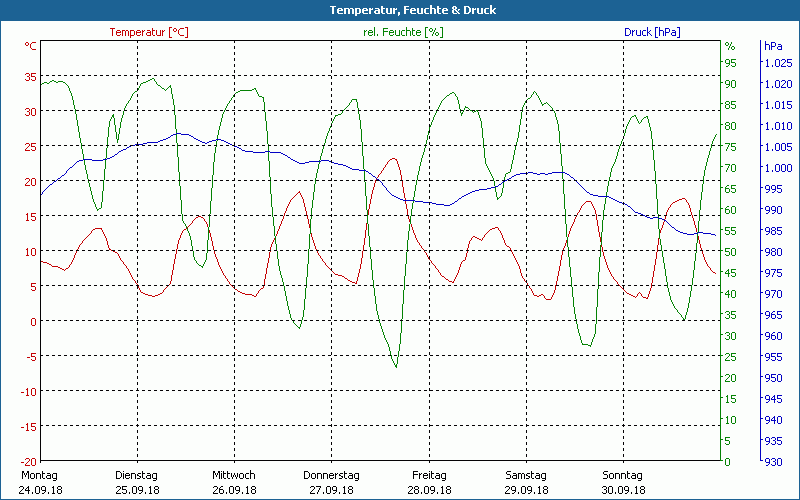
Task: Click the red temperature axis value '30'
Action: tap(31, 112)
